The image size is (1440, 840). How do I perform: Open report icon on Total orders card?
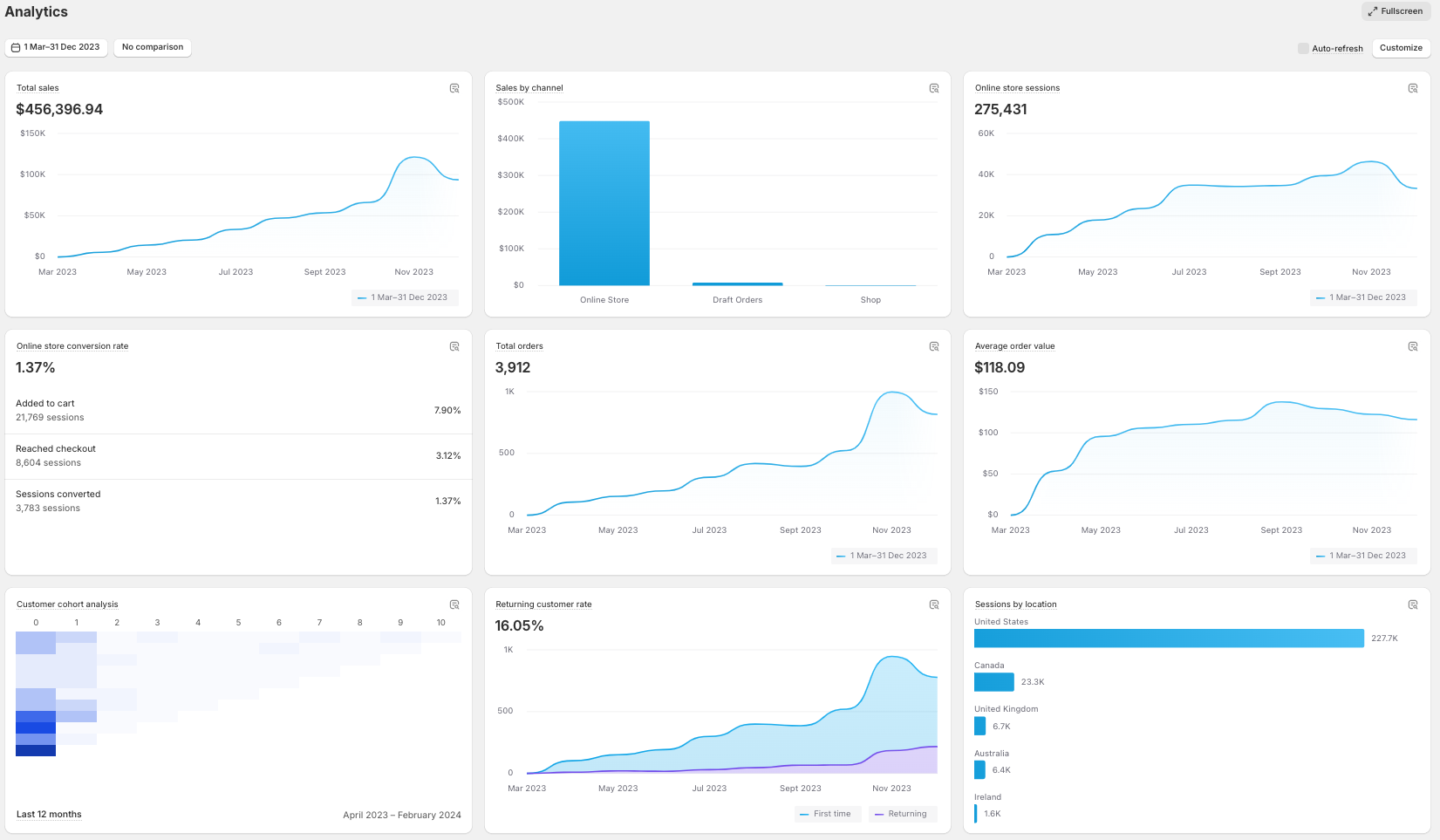pyautogui.click(x=934, y=346)
